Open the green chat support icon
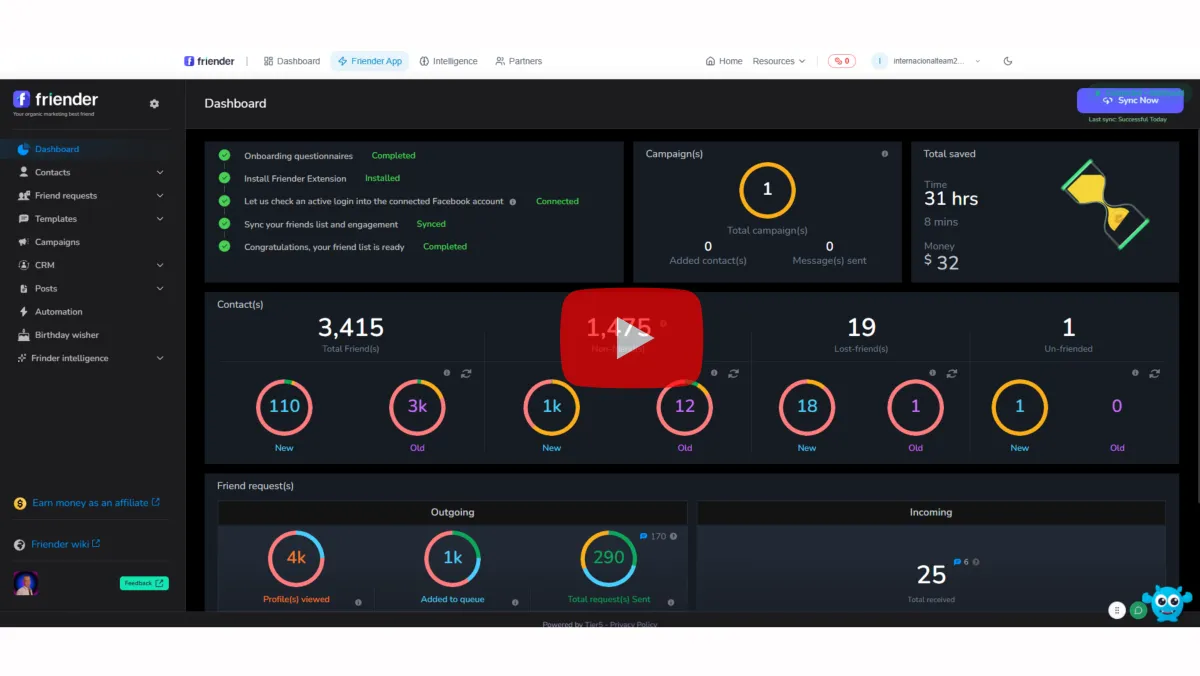Viewport: 1200px width, 676px height. [1138, 610]
